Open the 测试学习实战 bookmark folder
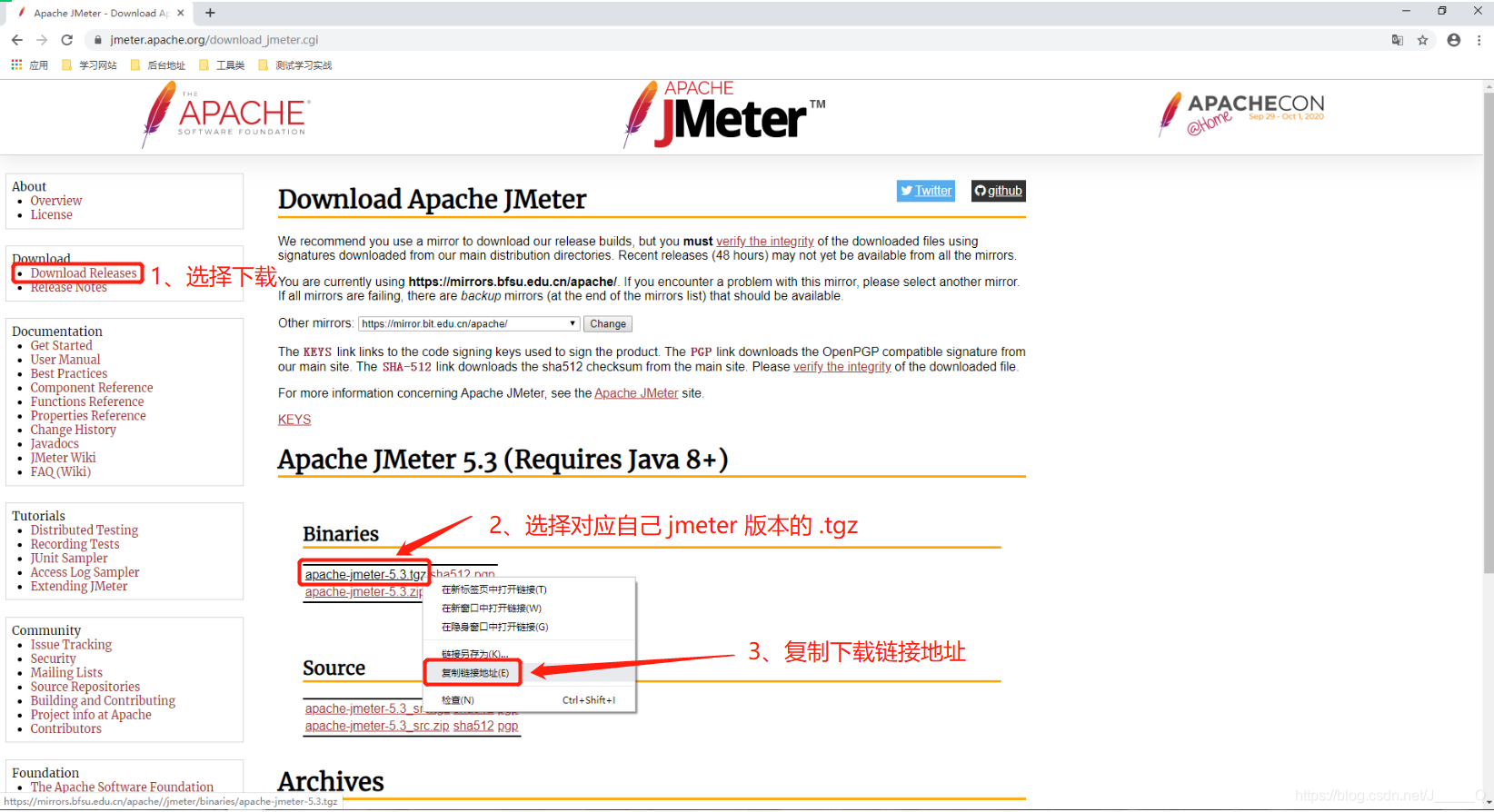 tap(295, 65)
